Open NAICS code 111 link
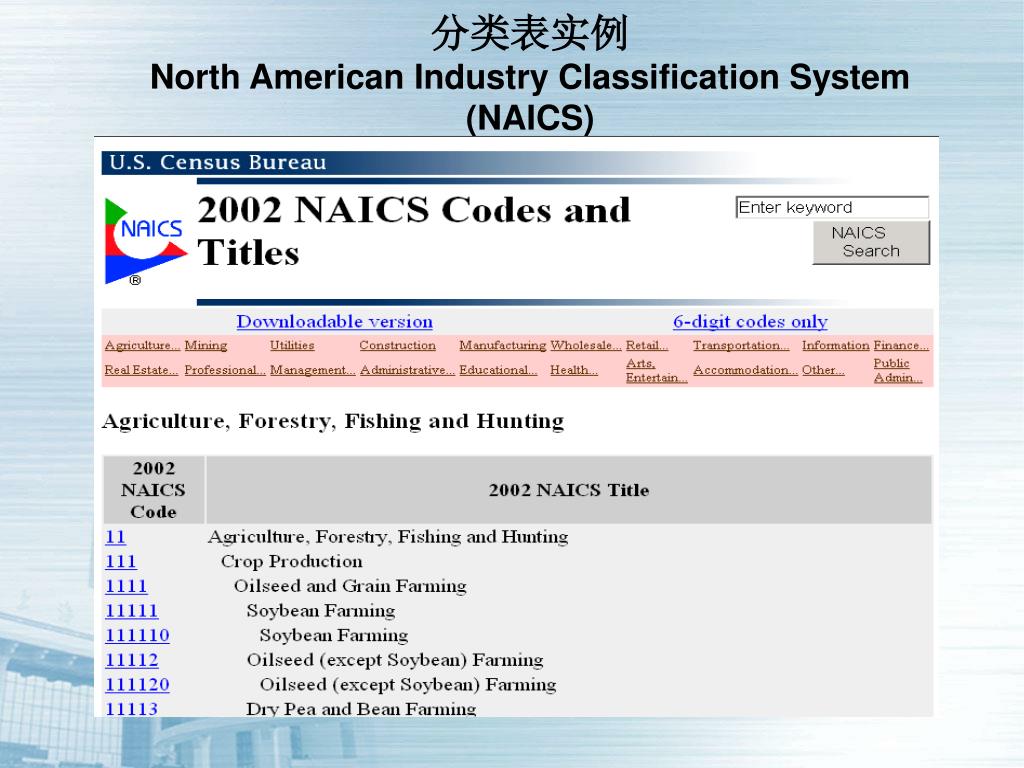Viewport: 1024px width, 768px height. point(121,562)
